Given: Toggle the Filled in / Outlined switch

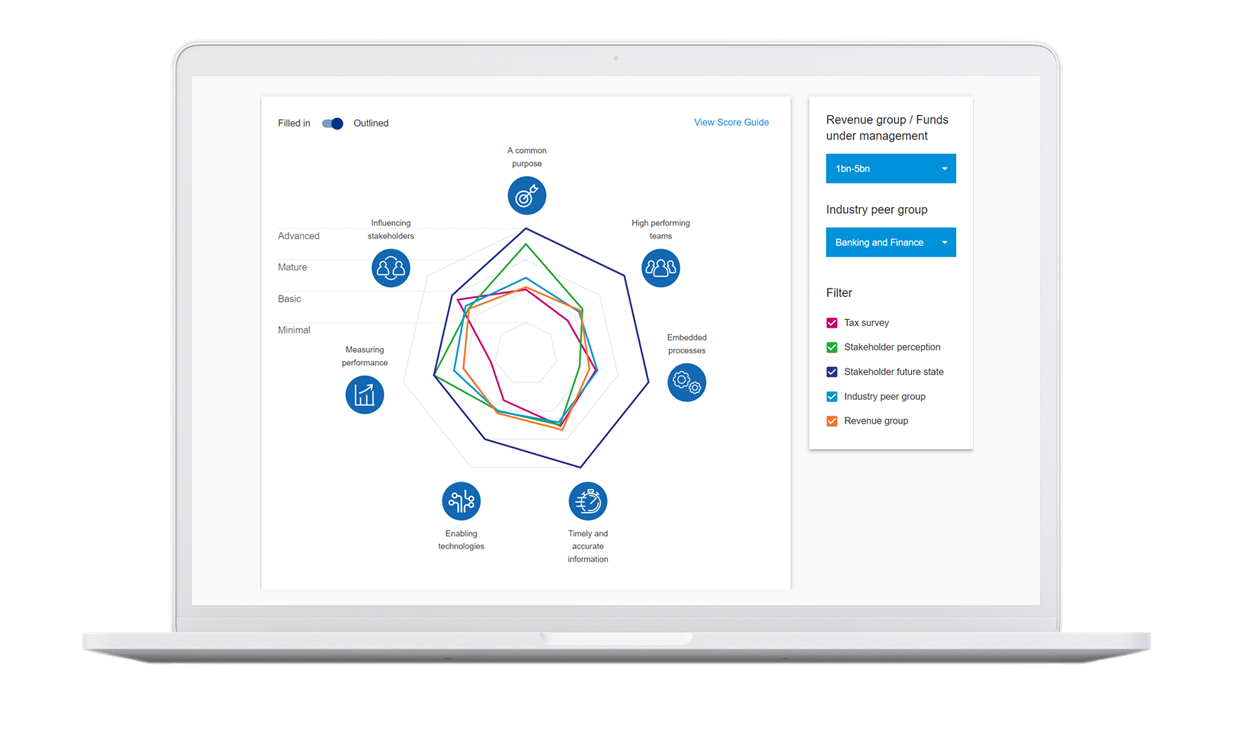Looking at the screenshot, I should click(332, 123).
